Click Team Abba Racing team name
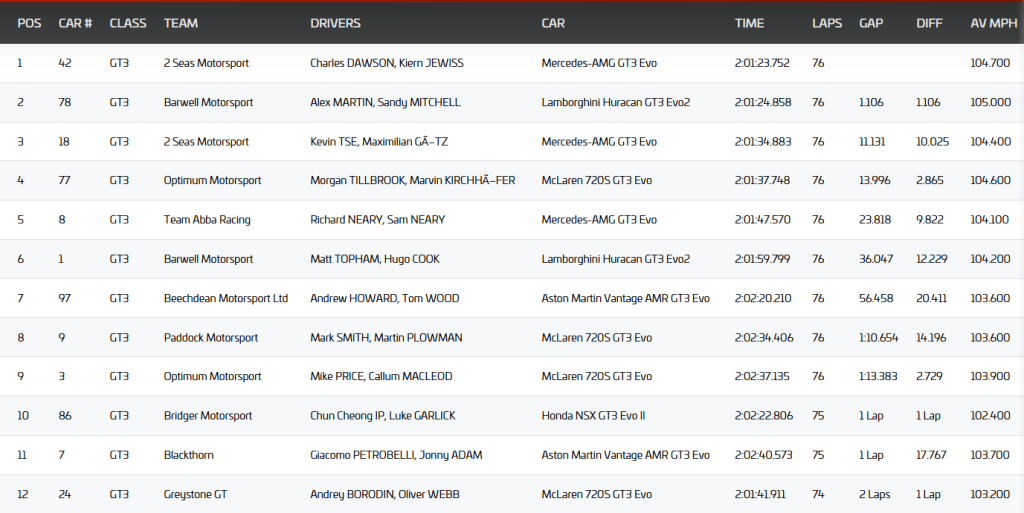The height and width of the screenshot is (513, 1024). coord(207,220)
